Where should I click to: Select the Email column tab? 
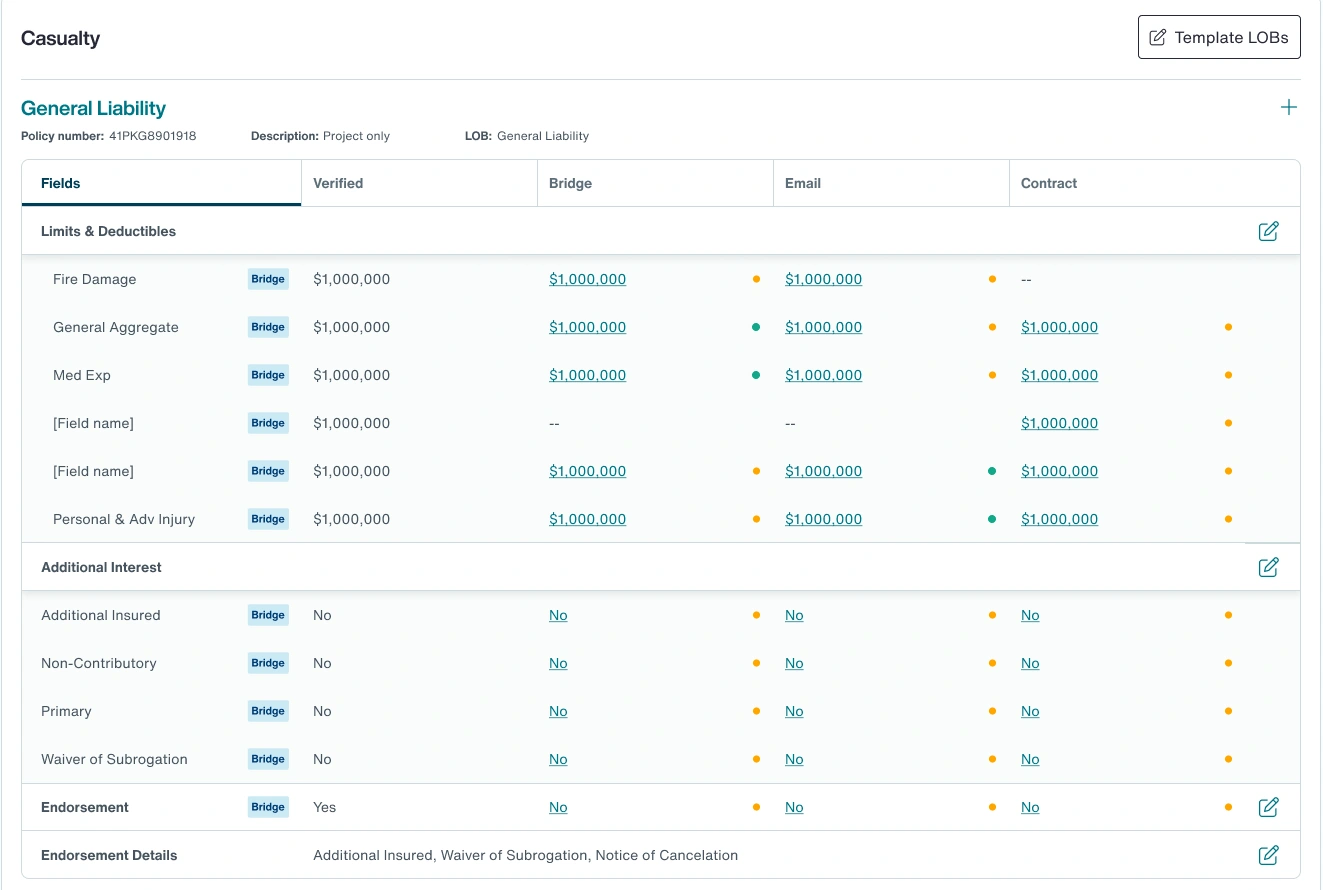pyautogui.click(x=891, y=183)
